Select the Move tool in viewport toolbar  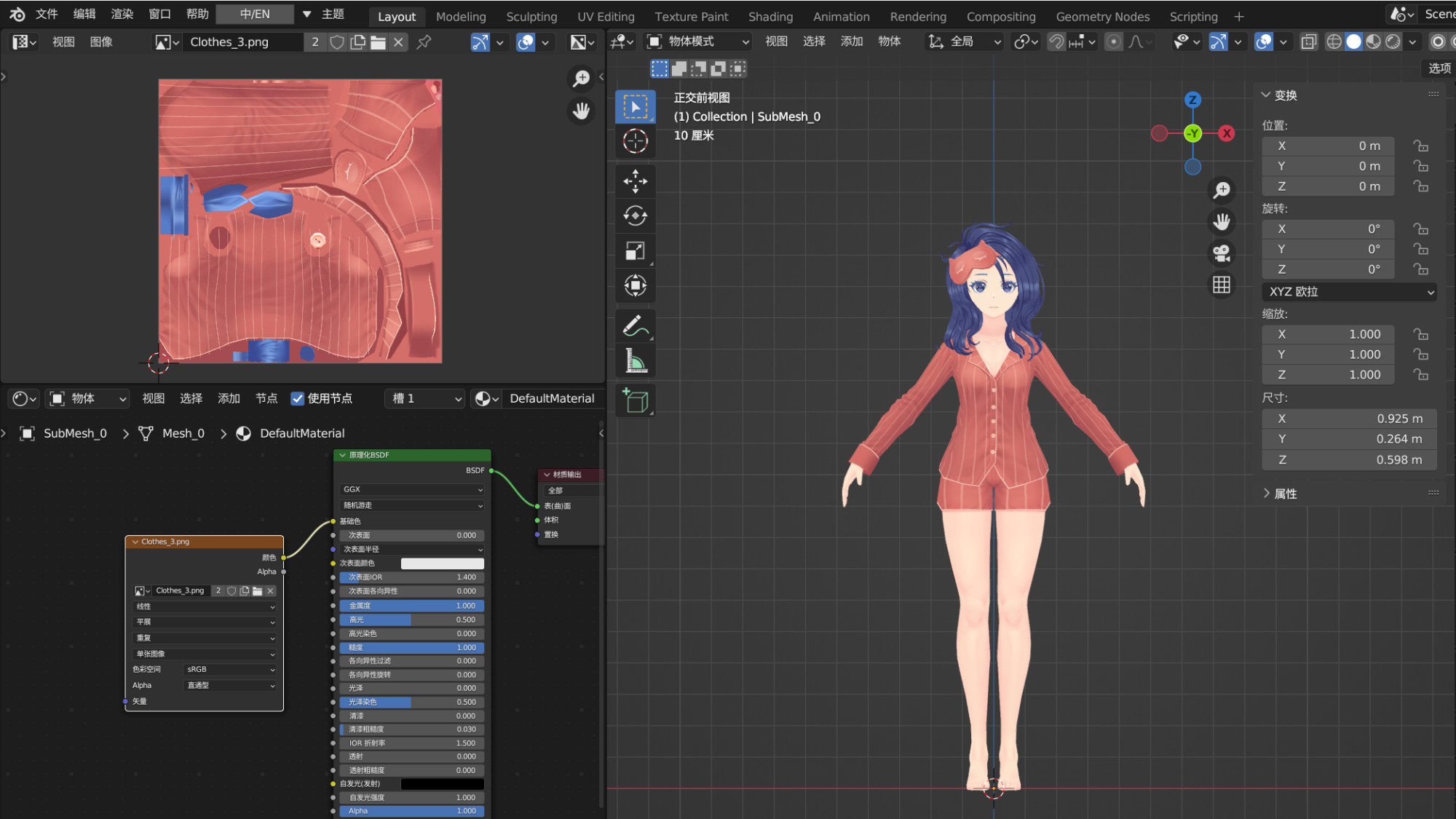[635, 181]
